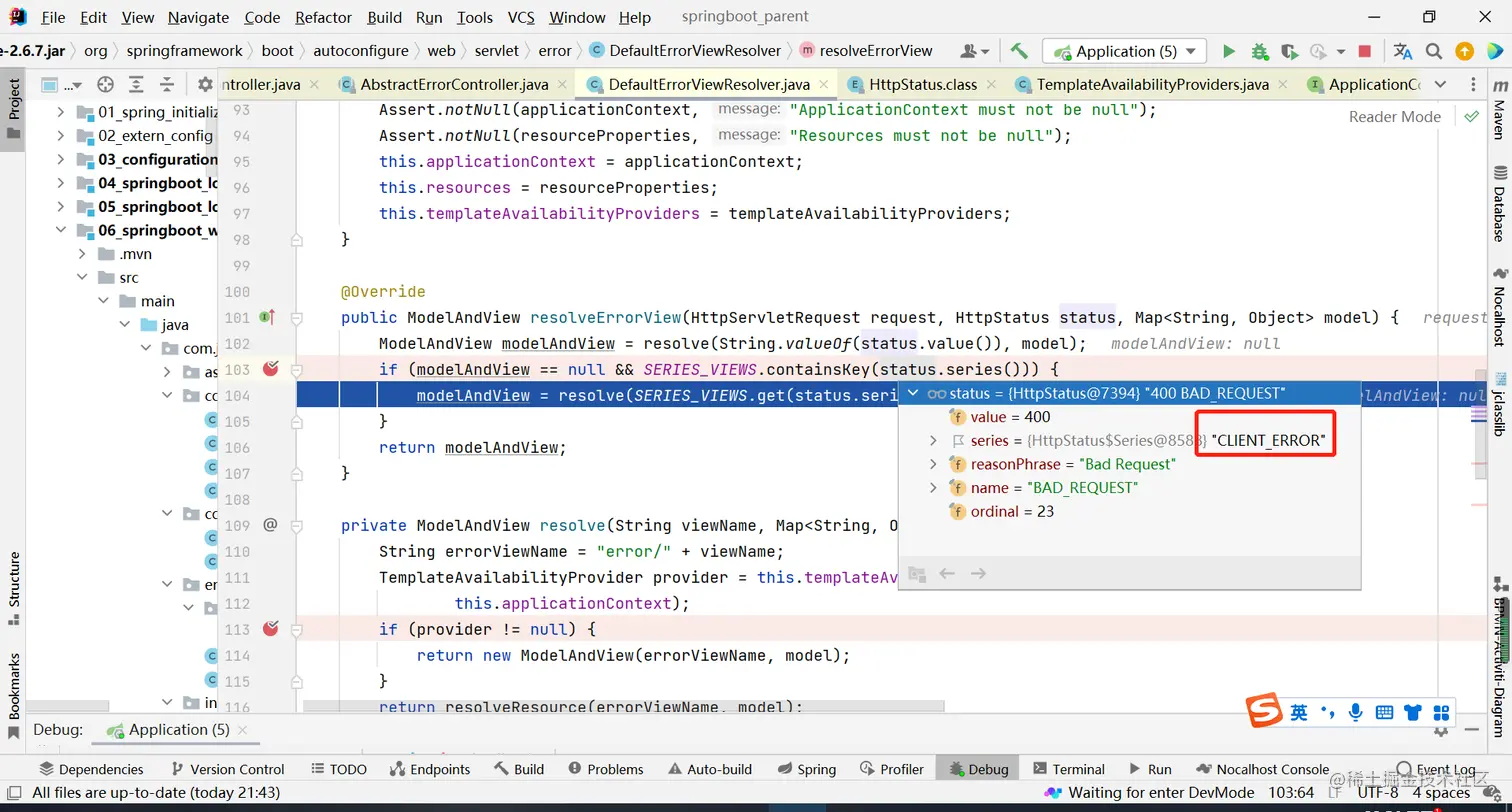Toggle the breakpoint on line 113
1512x812 pixels.
(270, 629)
